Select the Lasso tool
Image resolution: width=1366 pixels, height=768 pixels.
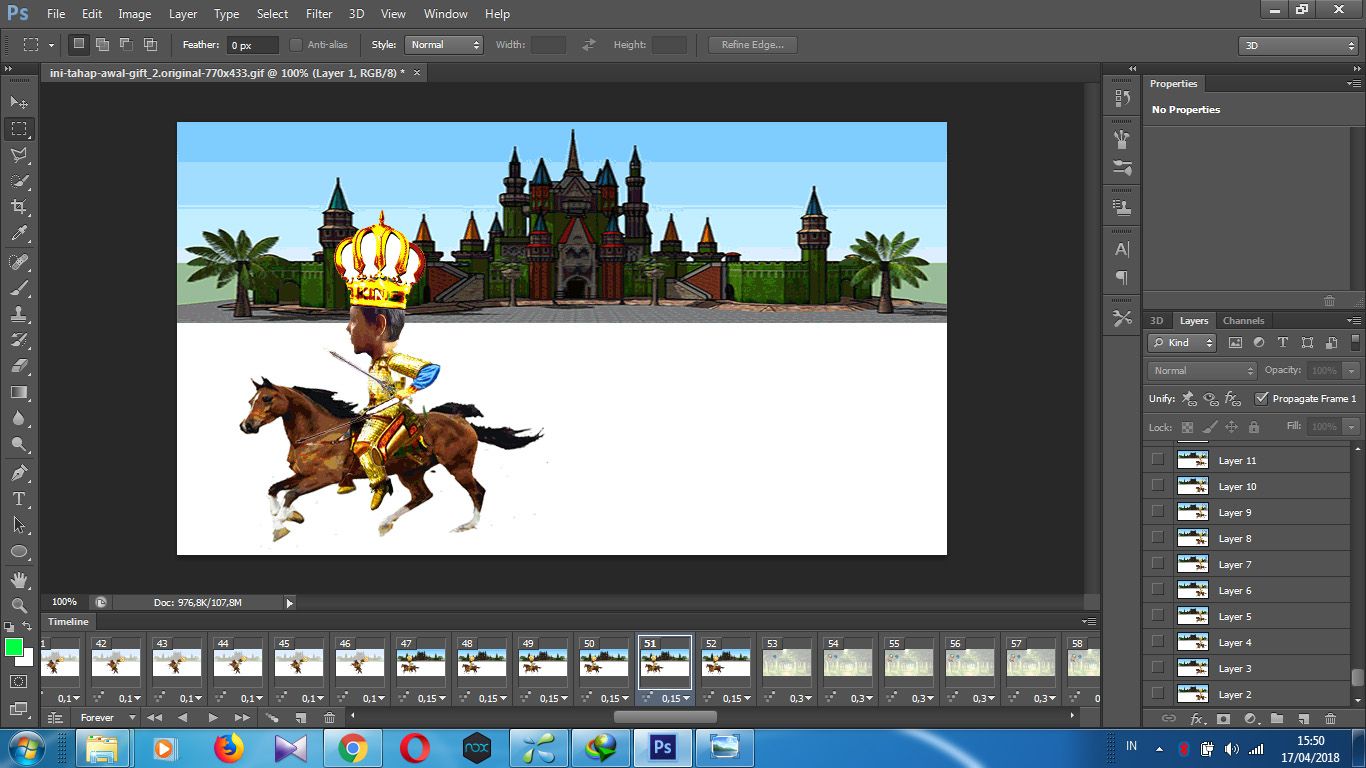19,155
